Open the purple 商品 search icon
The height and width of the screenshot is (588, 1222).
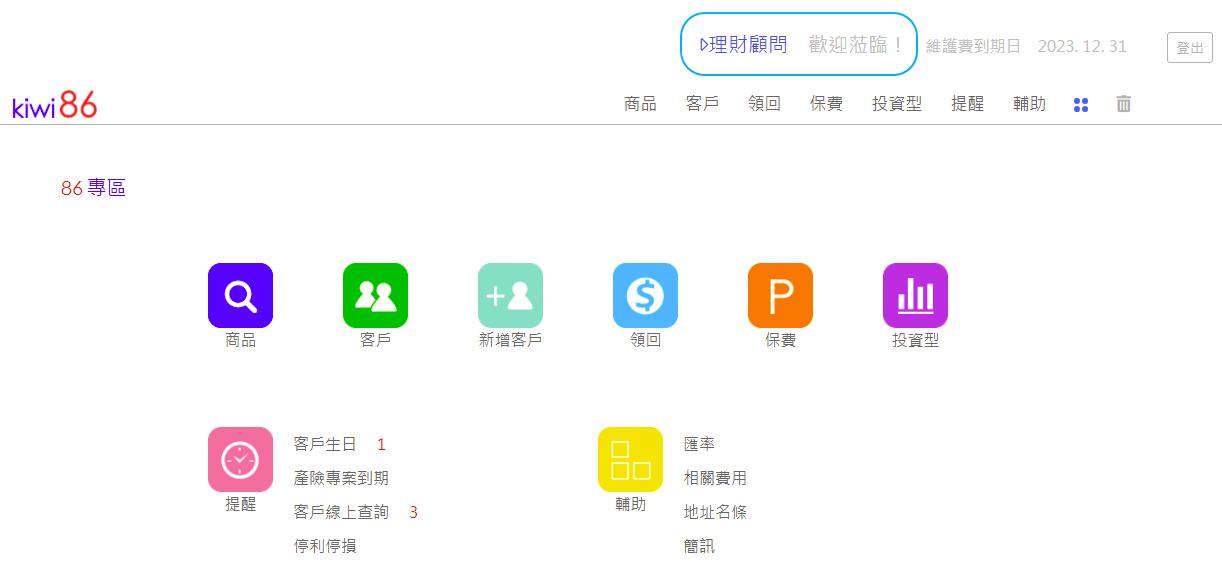coord(240,295)
